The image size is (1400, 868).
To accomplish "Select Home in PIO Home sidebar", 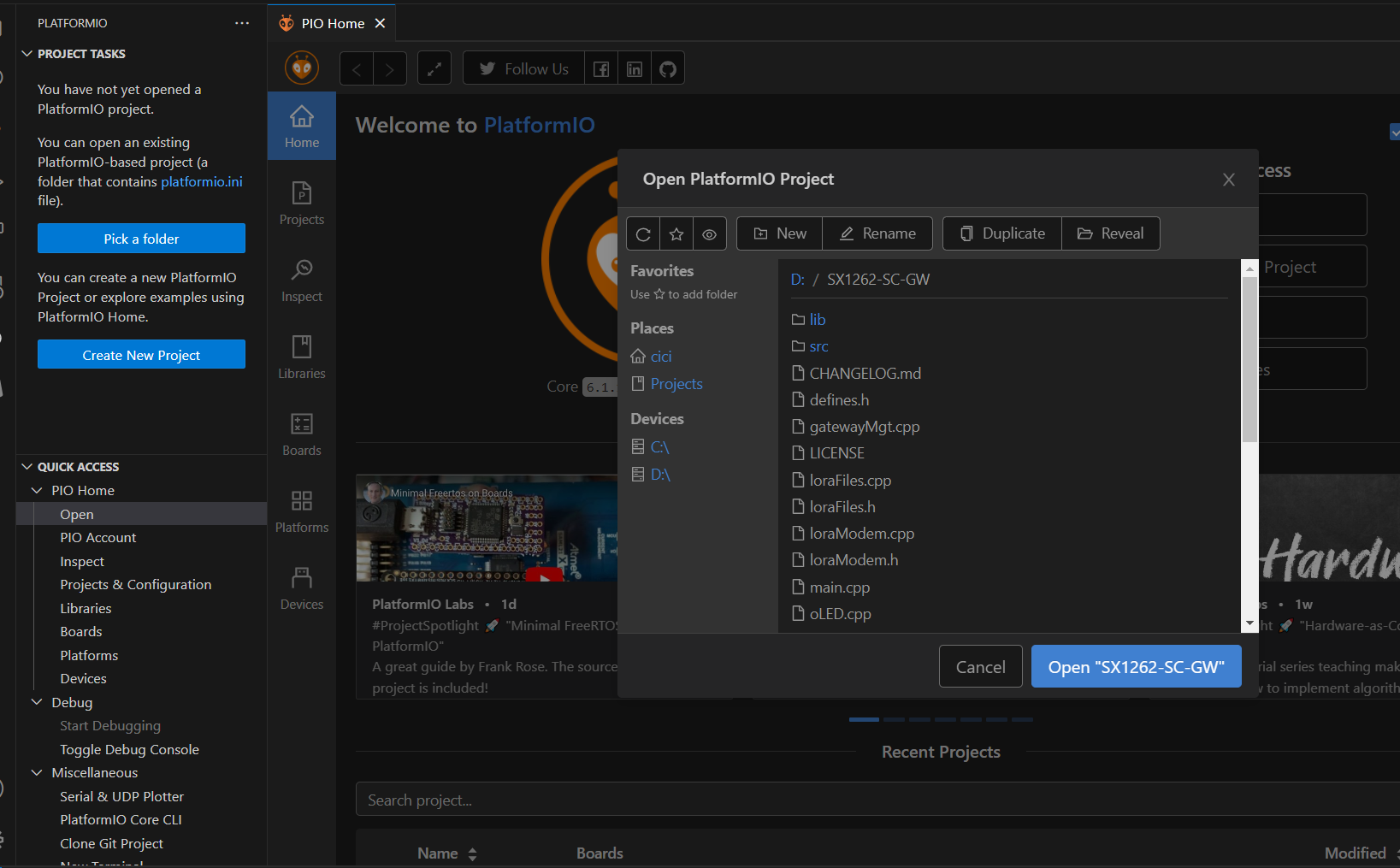I will 302,126.
